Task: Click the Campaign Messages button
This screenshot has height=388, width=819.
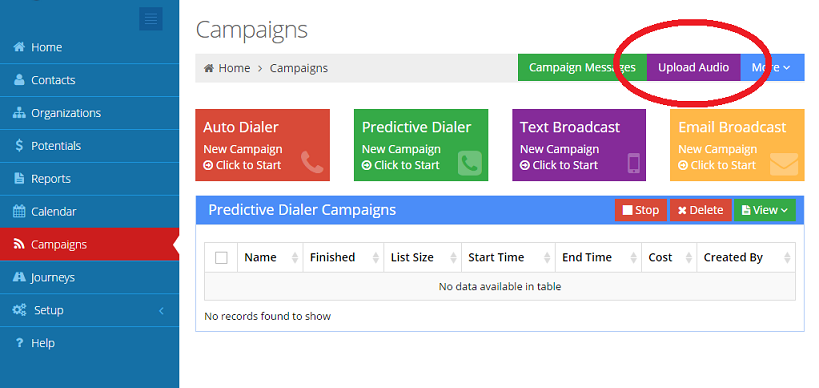Action: (x=582, y=67)
